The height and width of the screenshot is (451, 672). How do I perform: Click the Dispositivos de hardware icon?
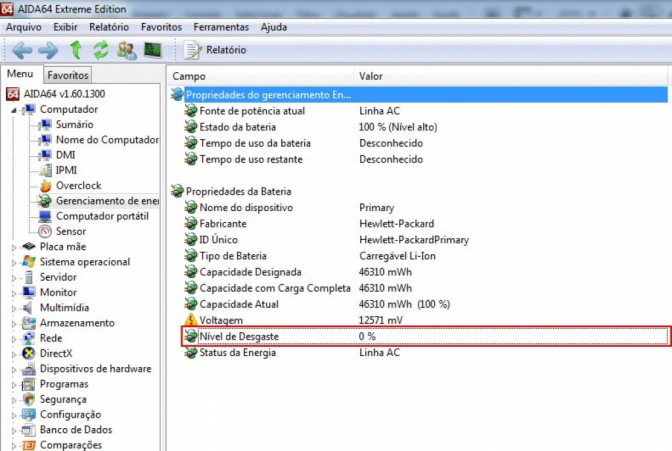point(29,369)
